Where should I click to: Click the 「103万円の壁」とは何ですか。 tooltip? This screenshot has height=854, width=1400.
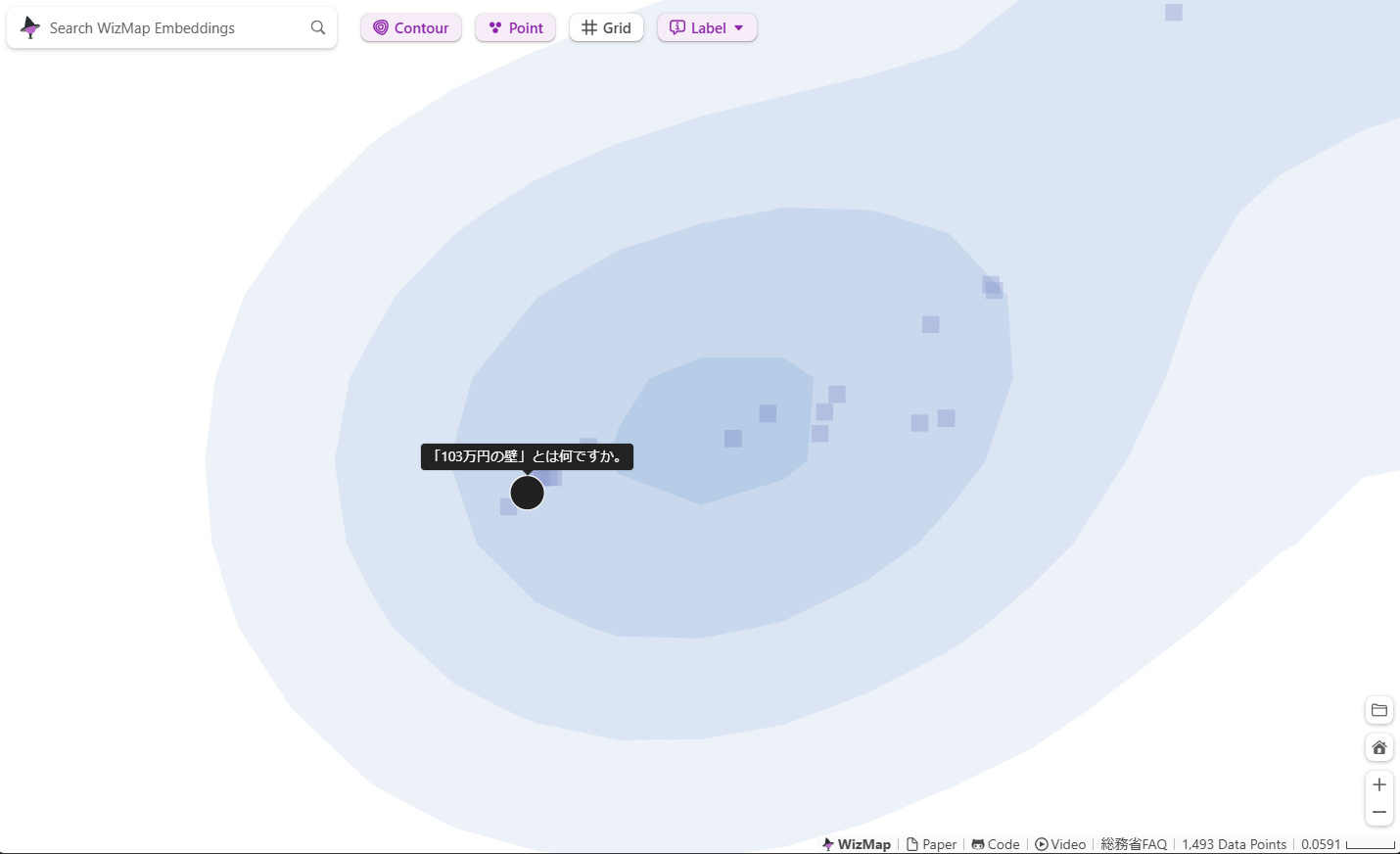coord(527,456)
